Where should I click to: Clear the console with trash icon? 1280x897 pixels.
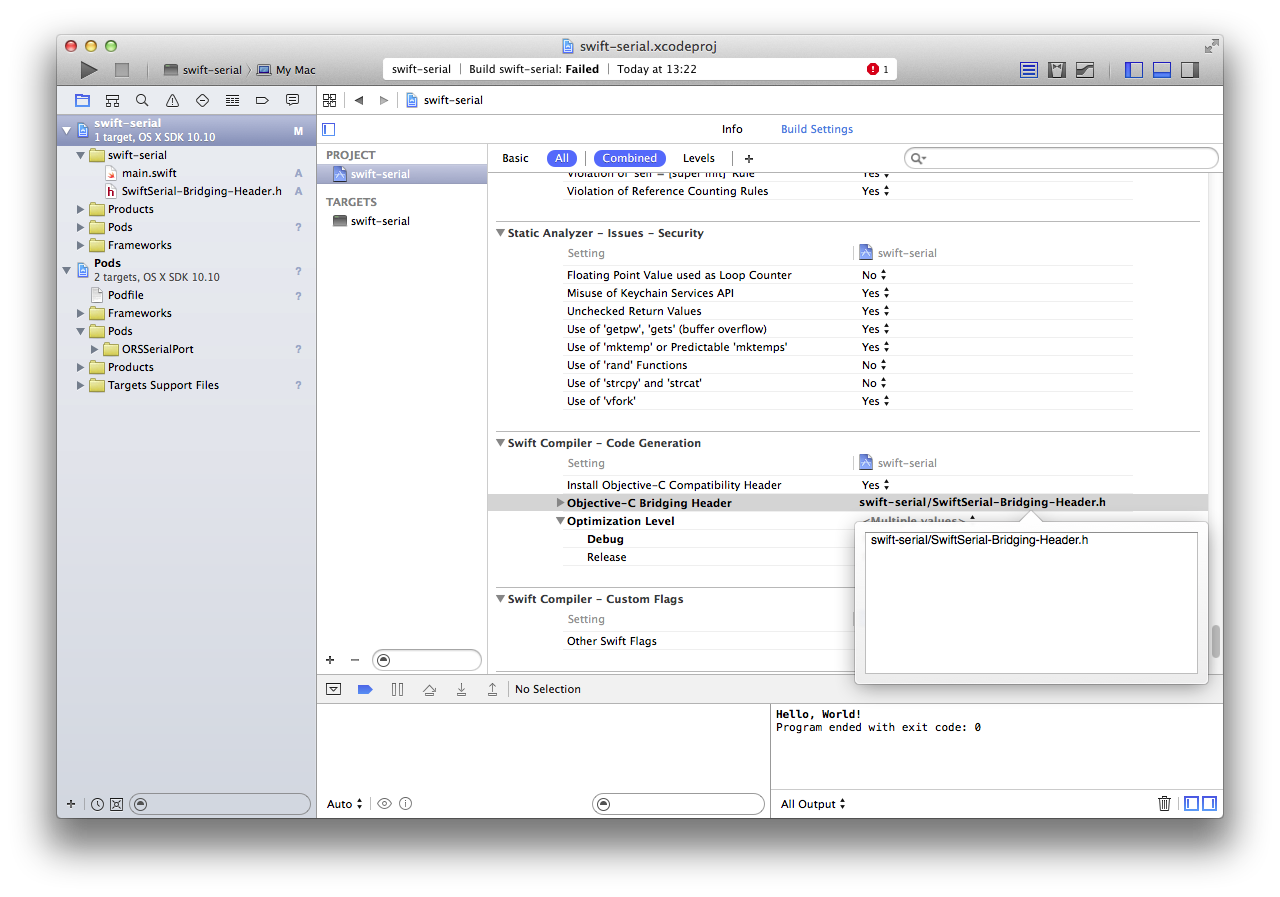[x=1164, y=803]
